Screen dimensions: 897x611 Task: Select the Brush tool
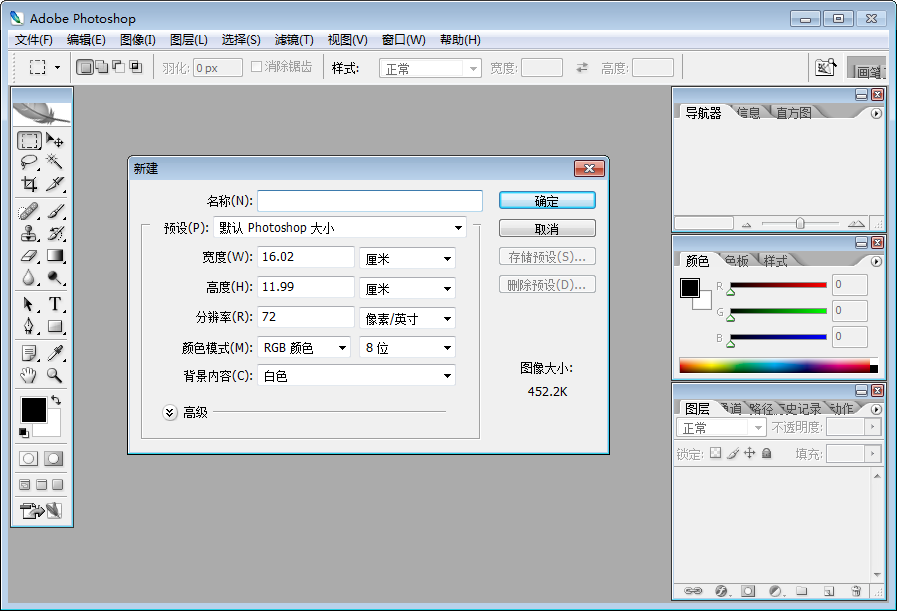click(x=55, y=211)
